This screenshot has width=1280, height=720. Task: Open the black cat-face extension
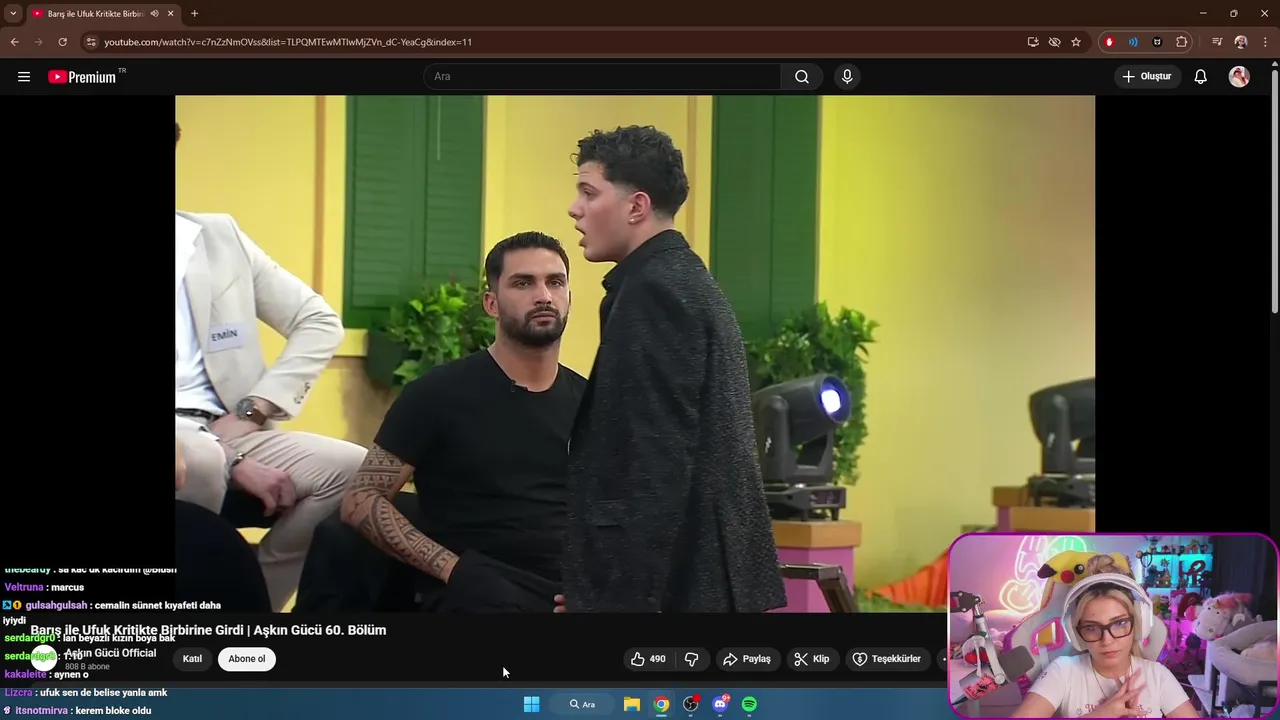(1157, 42)
